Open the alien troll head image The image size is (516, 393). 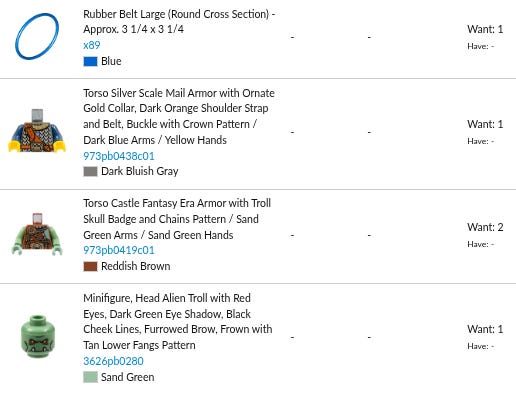click(x=37, y=336)
